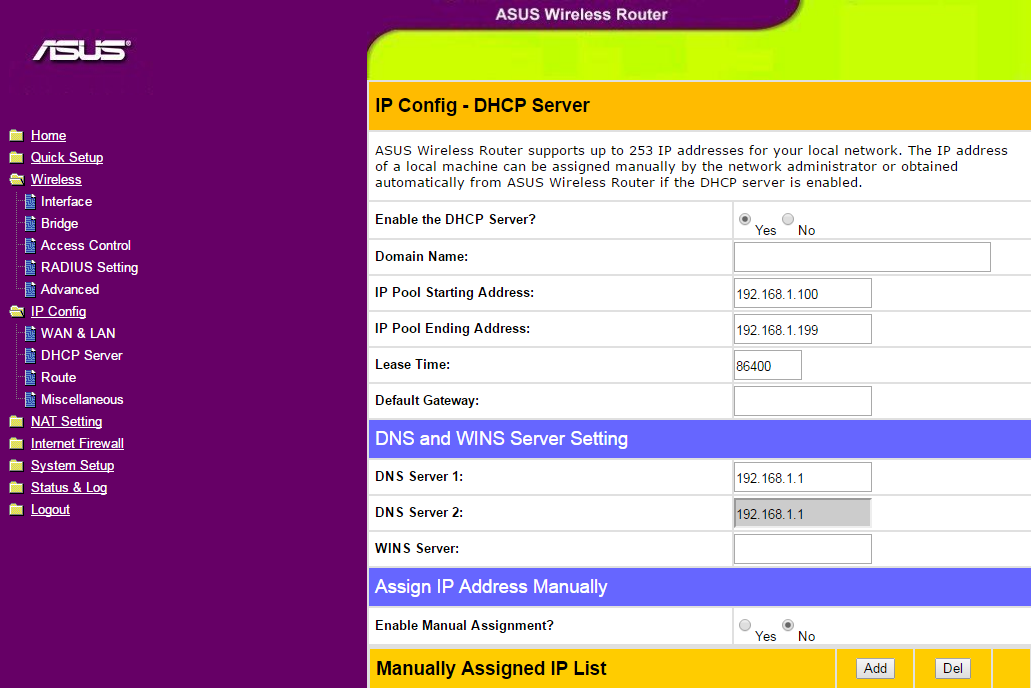
Task: Click the Lease Time field
Action: coord(768,365)
